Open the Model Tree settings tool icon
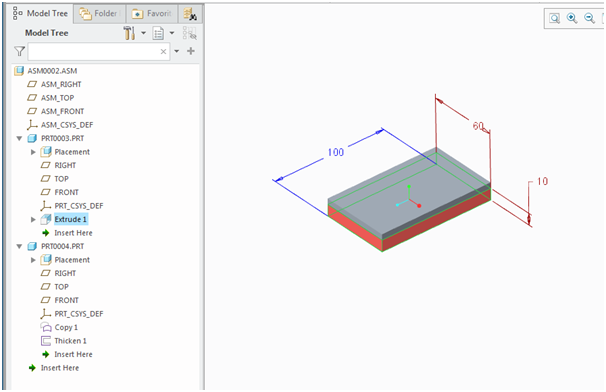The height and width of the screenshot is (392, 606). 129,33
